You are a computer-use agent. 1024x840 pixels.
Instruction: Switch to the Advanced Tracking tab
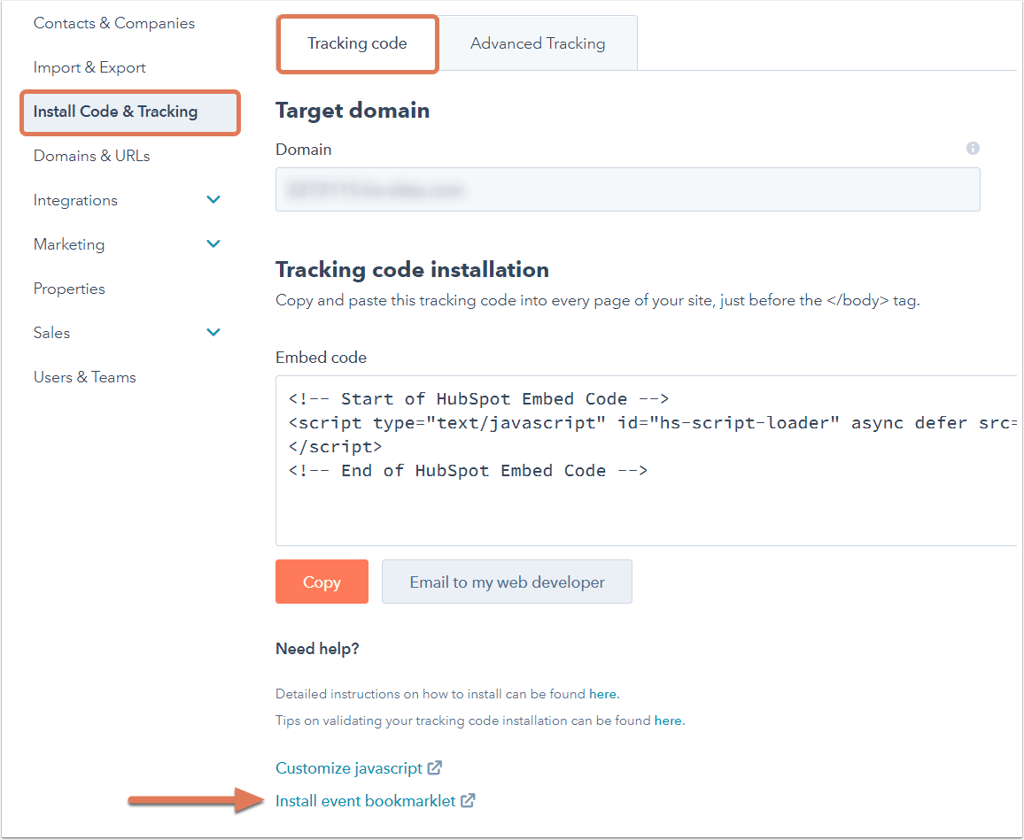tap(537, 44)
